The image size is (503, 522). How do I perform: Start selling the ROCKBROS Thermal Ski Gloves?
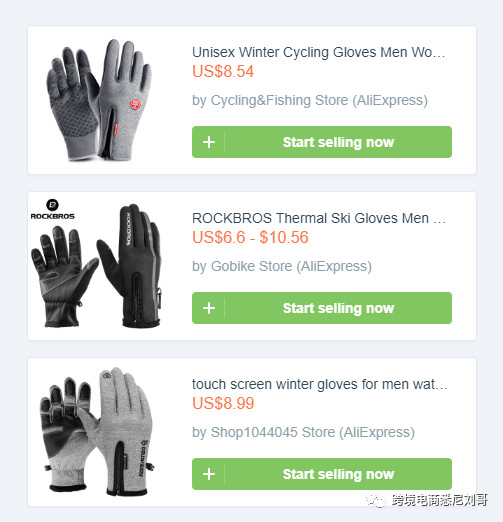click(322, 308)
